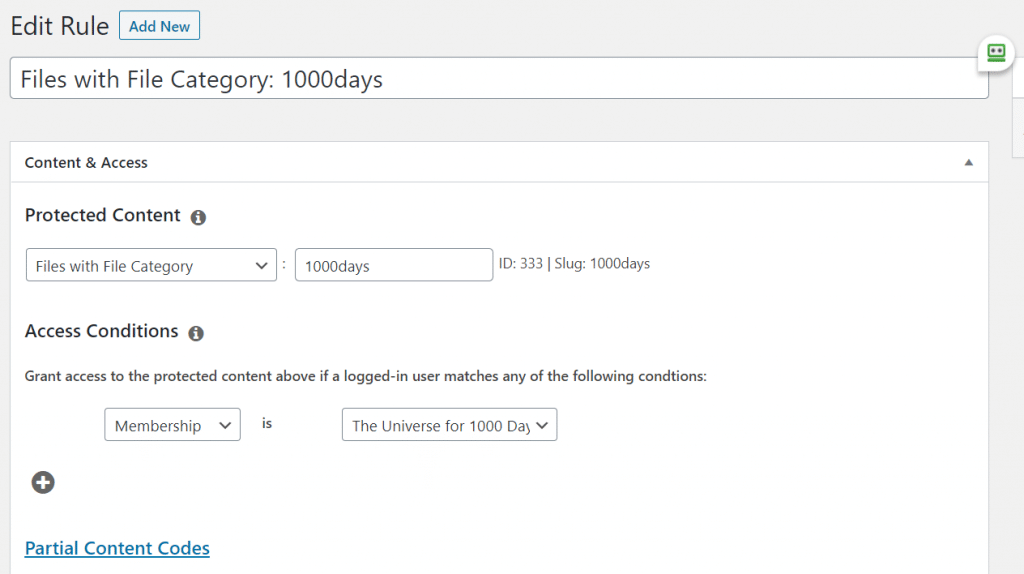Screen dimensions: 1024x574
Task: Click the 1000days category input field
Action: pyautogui.click(x=393, y=266)
